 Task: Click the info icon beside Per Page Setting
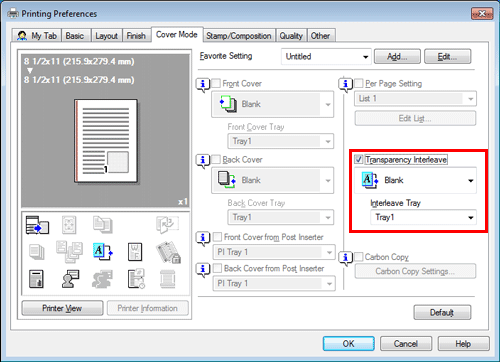[x=346, y=85]
